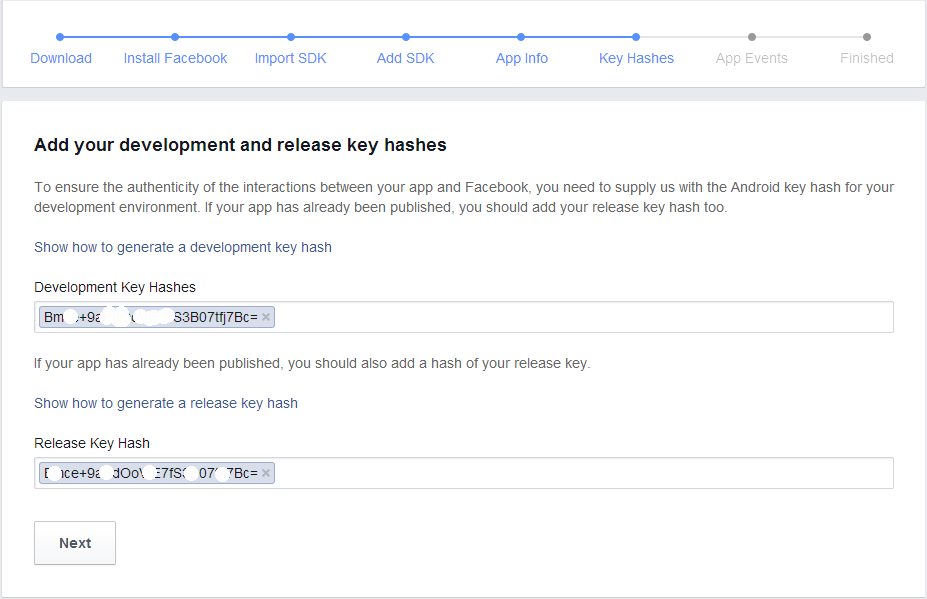
Task: Click the Next button
Action: 75,543
